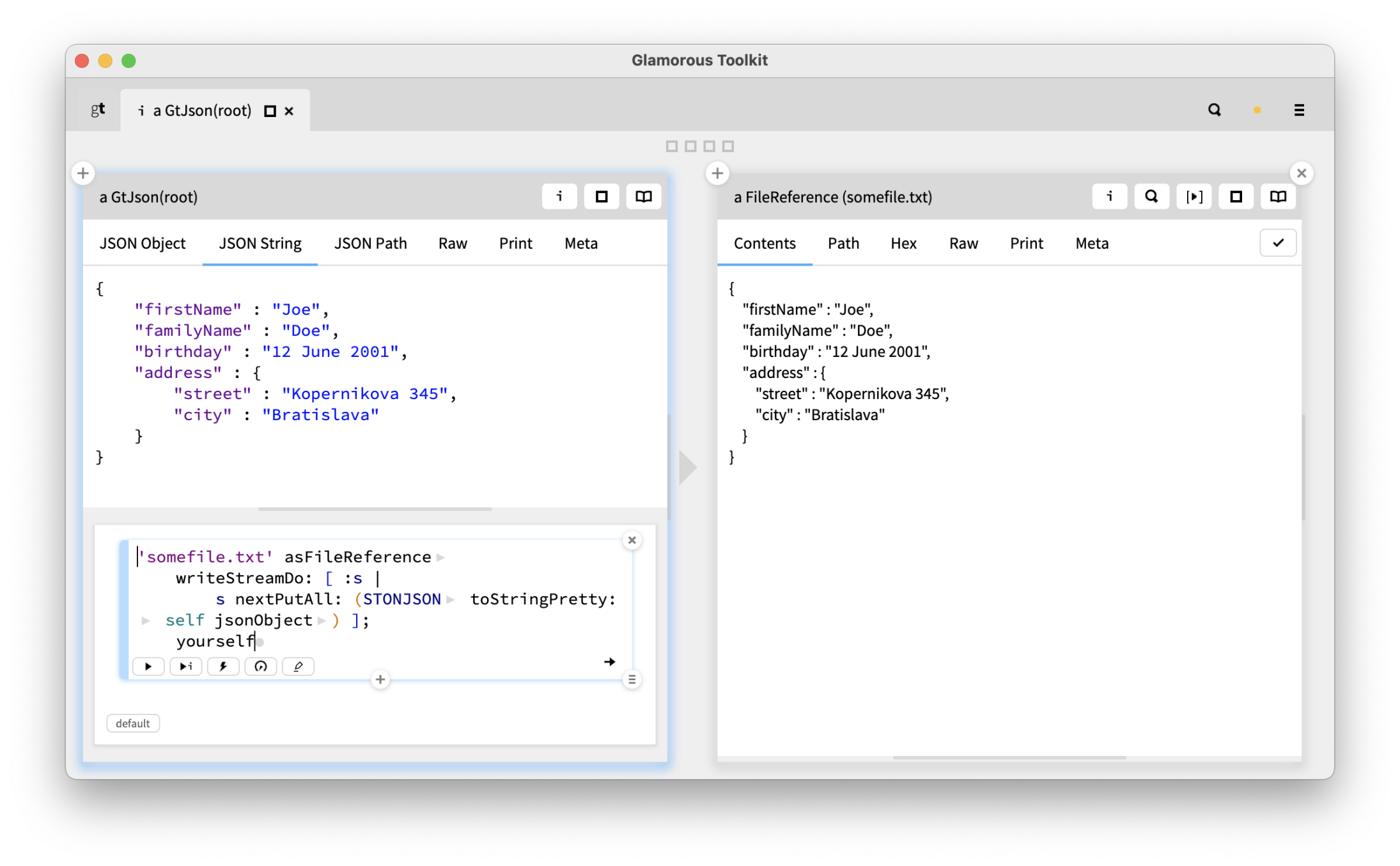Switch to the JSON Object tab
1400x866 pixels.
(143, 244)
